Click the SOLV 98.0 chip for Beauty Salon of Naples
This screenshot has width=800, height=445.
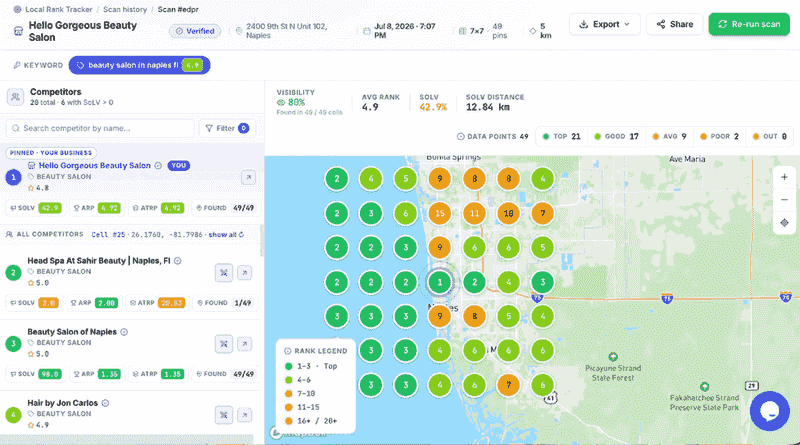(x=36, y=374)
